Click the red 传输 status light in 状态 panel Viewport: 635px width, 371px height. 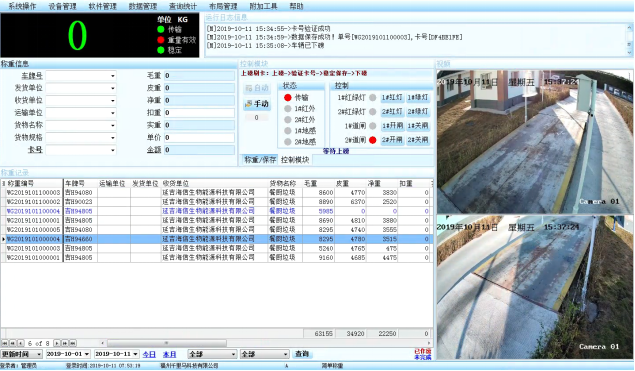(x=288, y=98)
